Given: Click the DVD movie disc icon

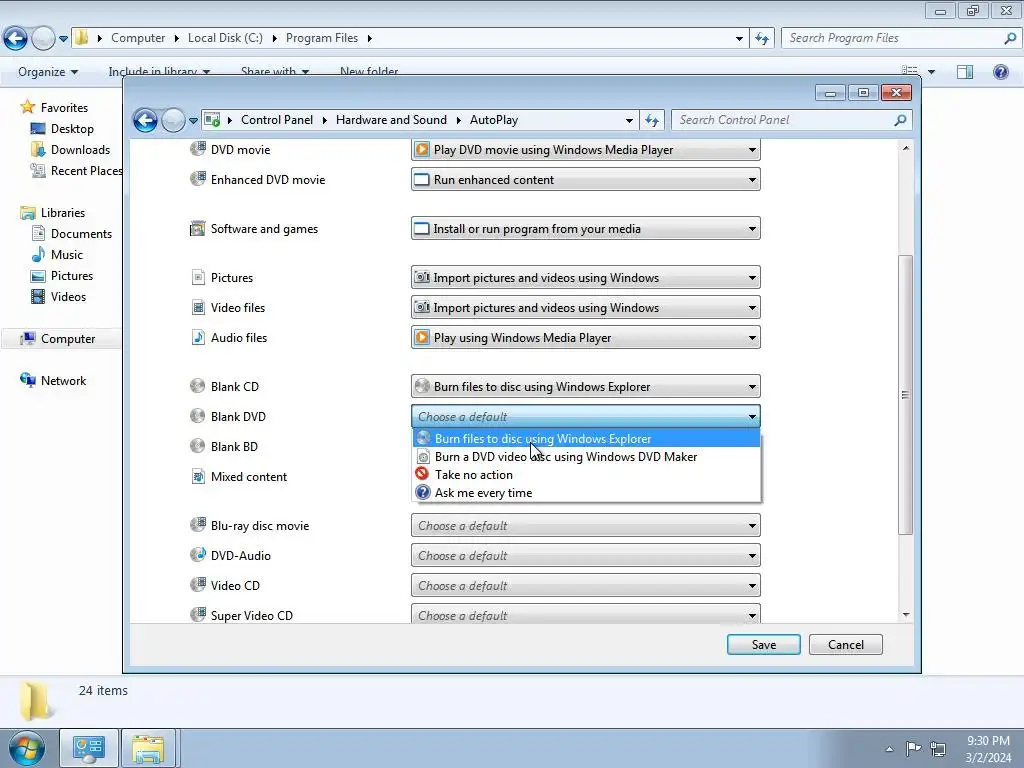Looking at the screenshot, I should click(198, 149).
